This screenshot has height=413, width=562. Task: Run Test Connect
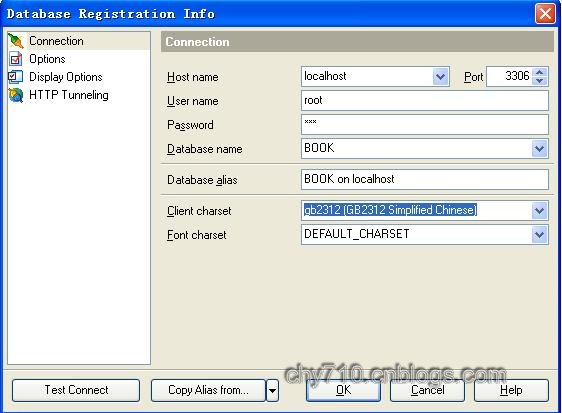click(76, 390)
